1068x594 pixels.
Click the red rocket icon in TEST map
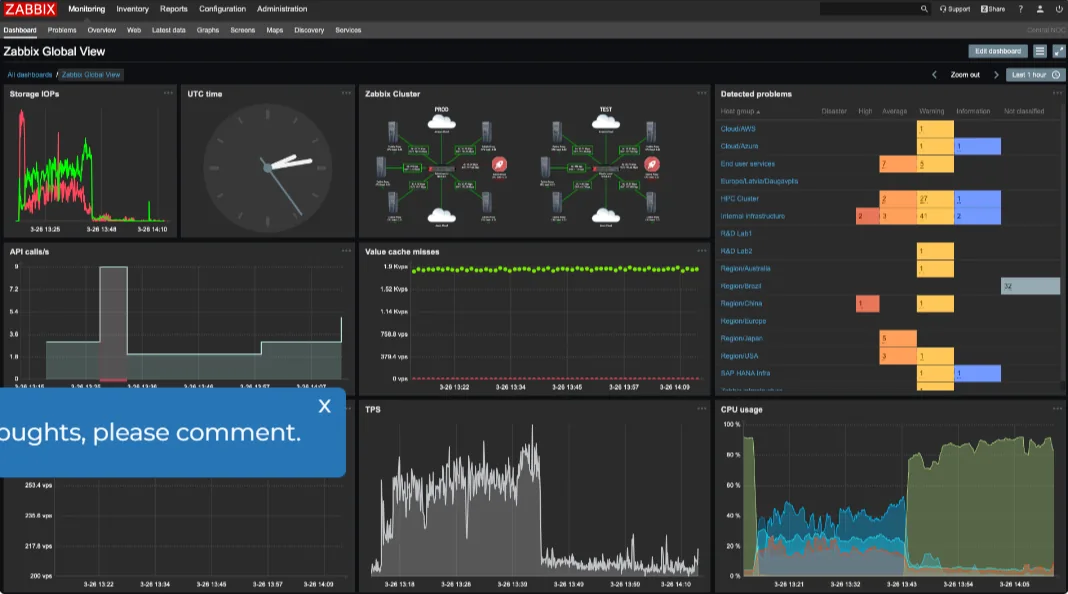point(652,164)
